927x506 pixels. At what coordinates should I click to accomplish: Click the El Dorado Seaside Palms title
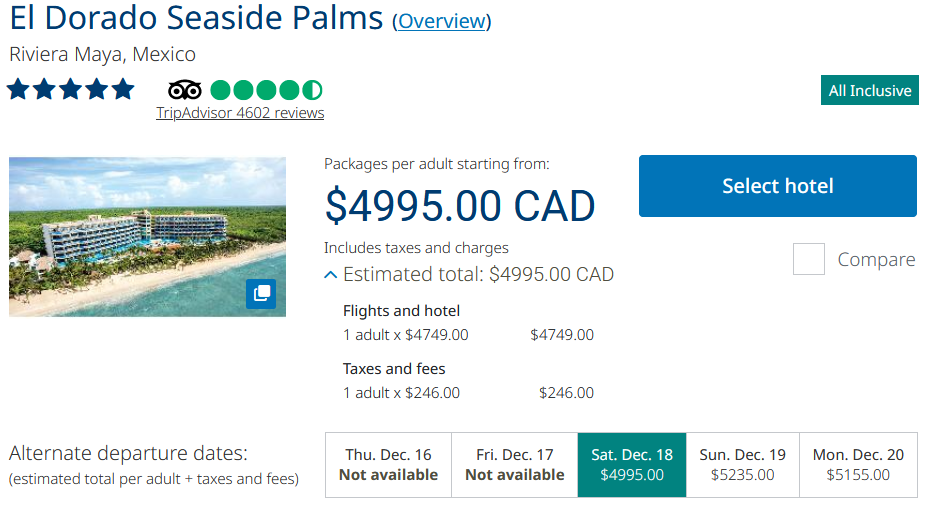[196, 18]
